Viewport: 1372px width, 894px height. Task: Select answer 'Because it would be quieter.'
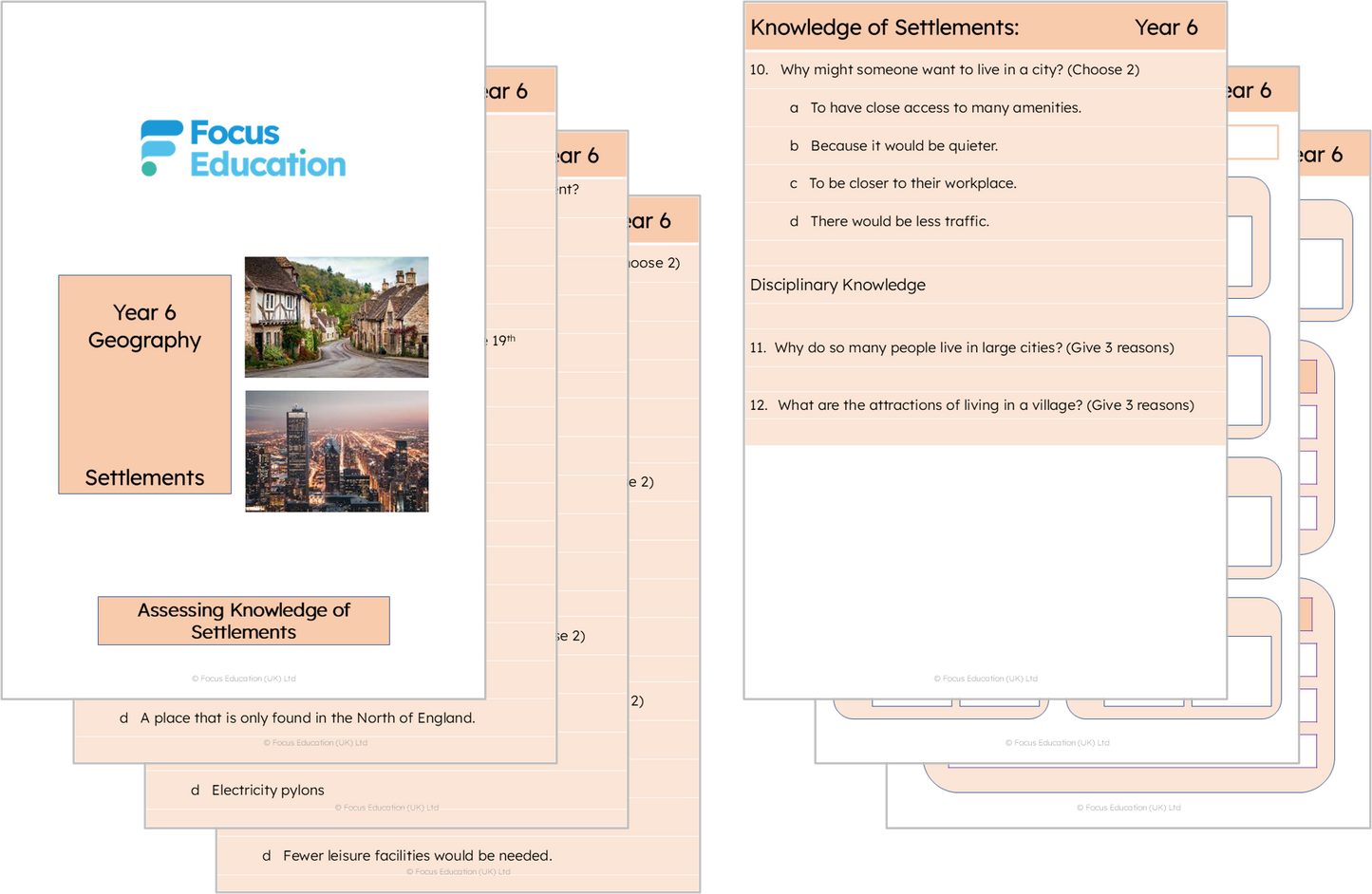click(x=904, y=145)
